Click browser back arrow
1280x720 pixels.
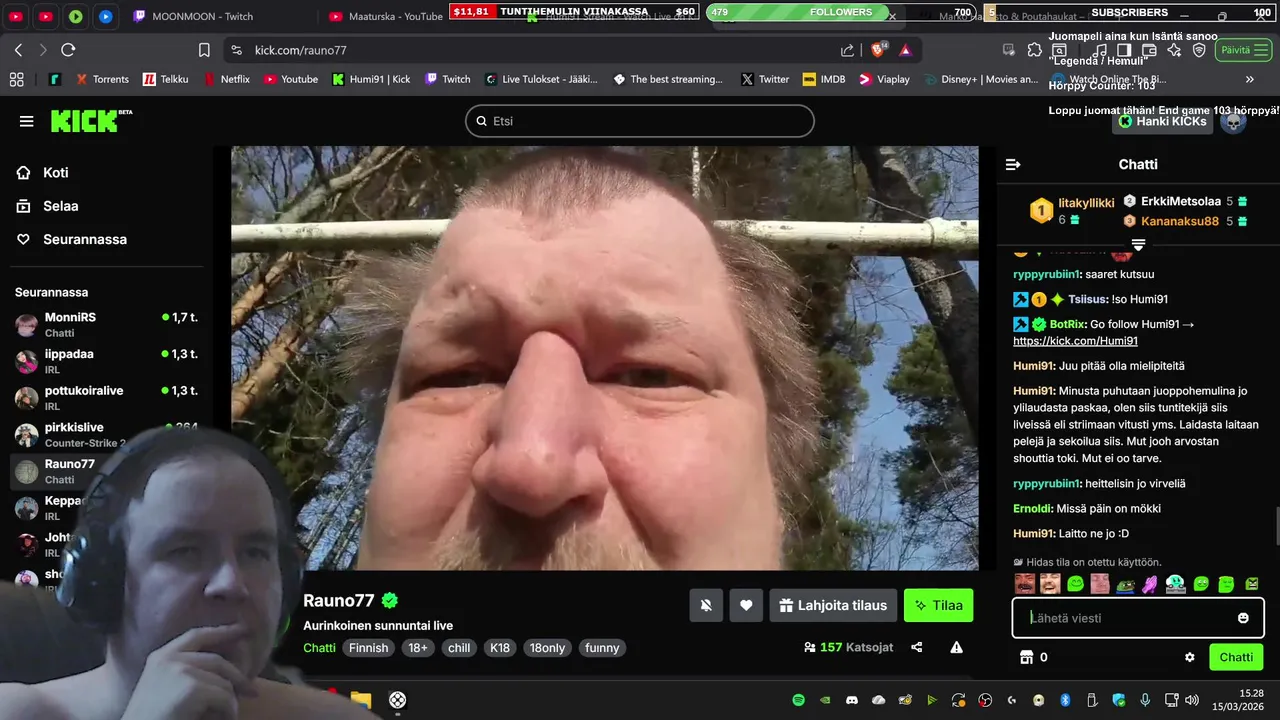click(18, 50)
